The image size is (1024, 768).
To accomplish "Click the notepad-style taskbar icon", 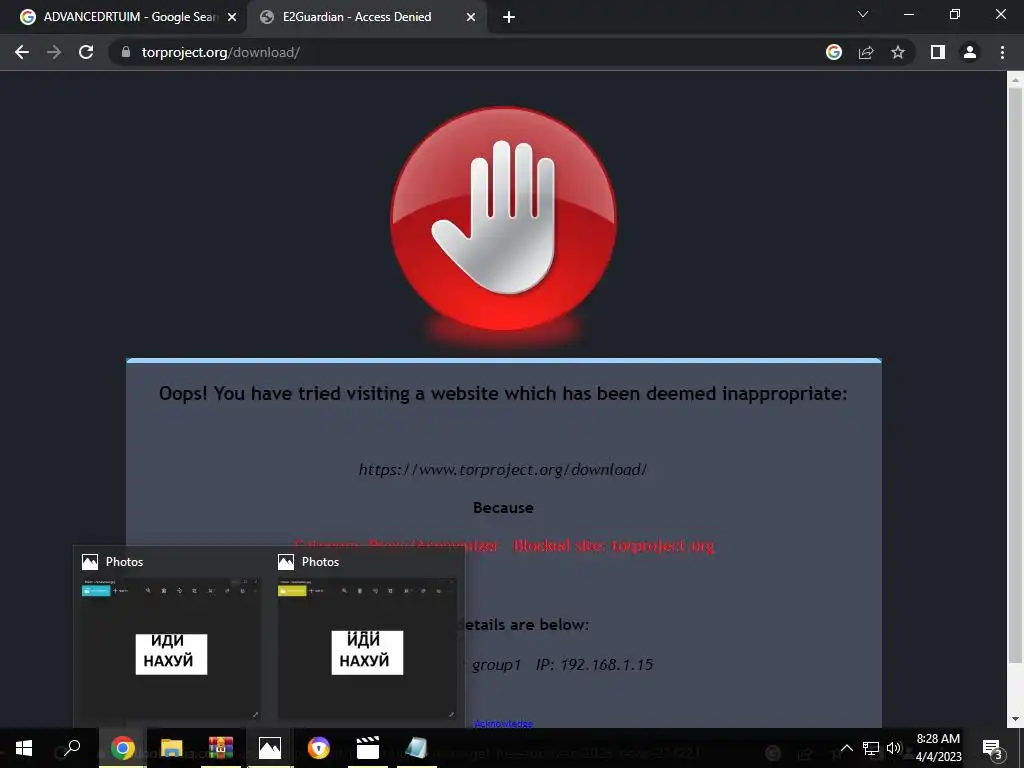I will coord(417,748).
